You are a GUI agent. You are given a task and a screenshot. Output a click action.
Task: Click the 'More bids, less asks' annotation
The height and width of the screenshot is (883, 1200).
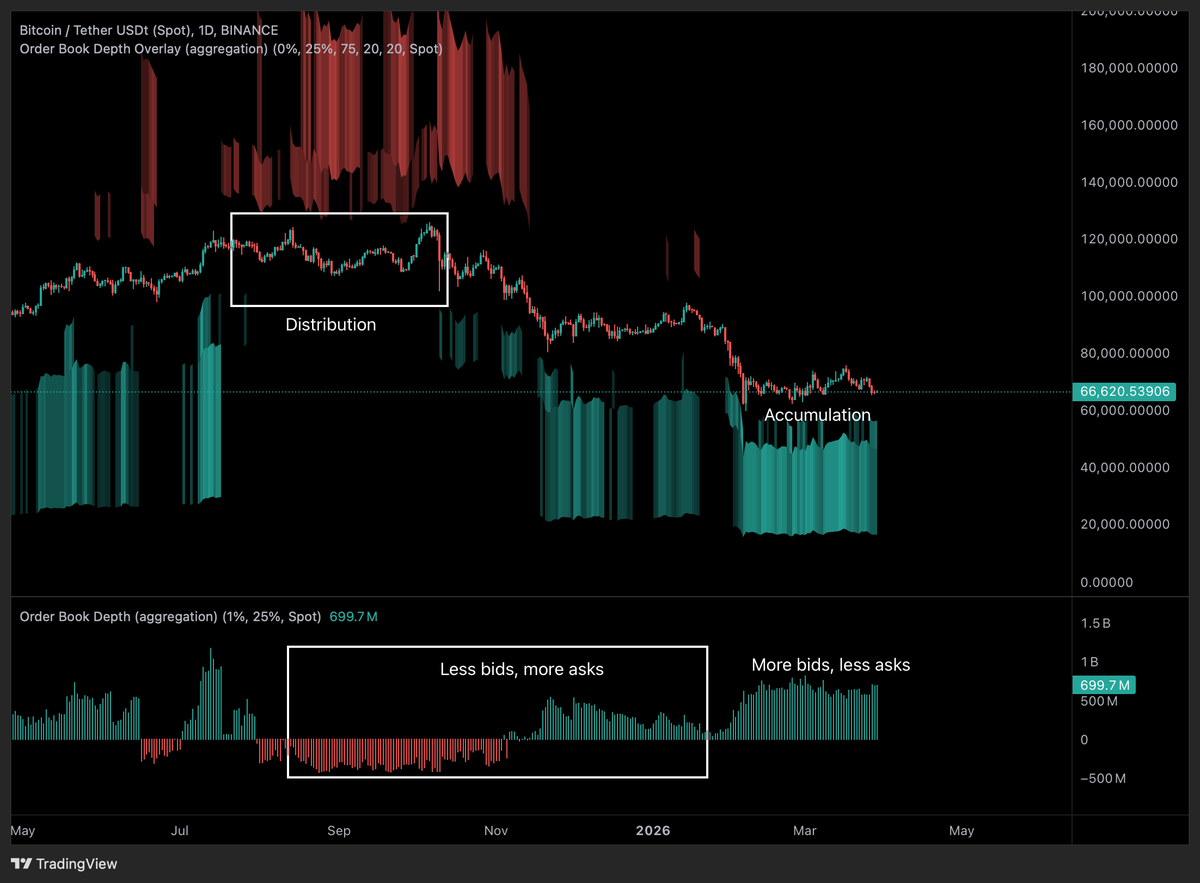pos(831,664)
